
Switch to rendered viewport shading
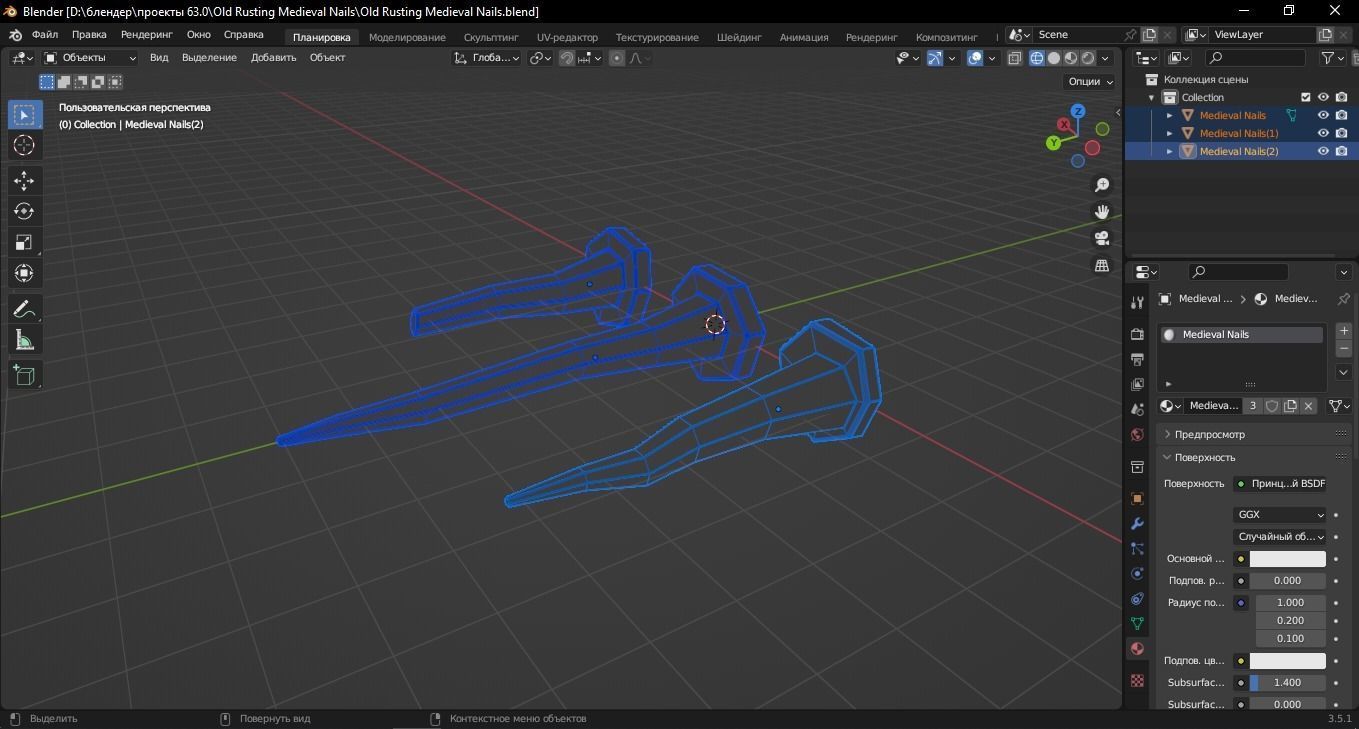coord(1088,58)
